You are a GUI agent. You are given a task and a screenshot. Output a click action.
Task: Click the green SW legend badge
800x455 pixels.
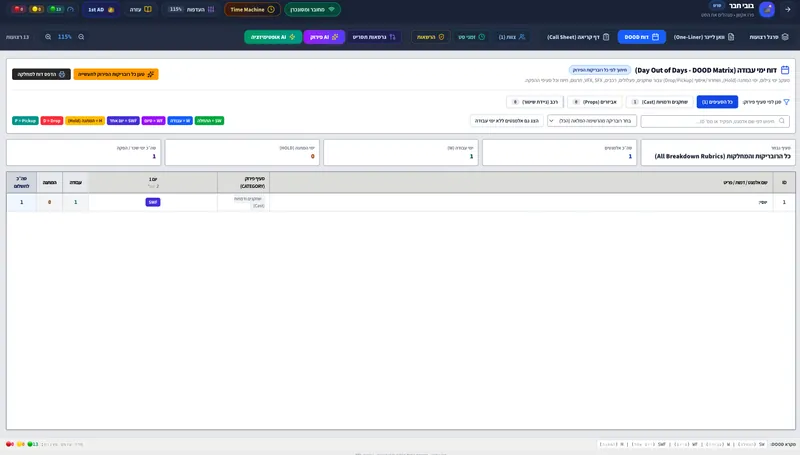click(x=209, y=121)
